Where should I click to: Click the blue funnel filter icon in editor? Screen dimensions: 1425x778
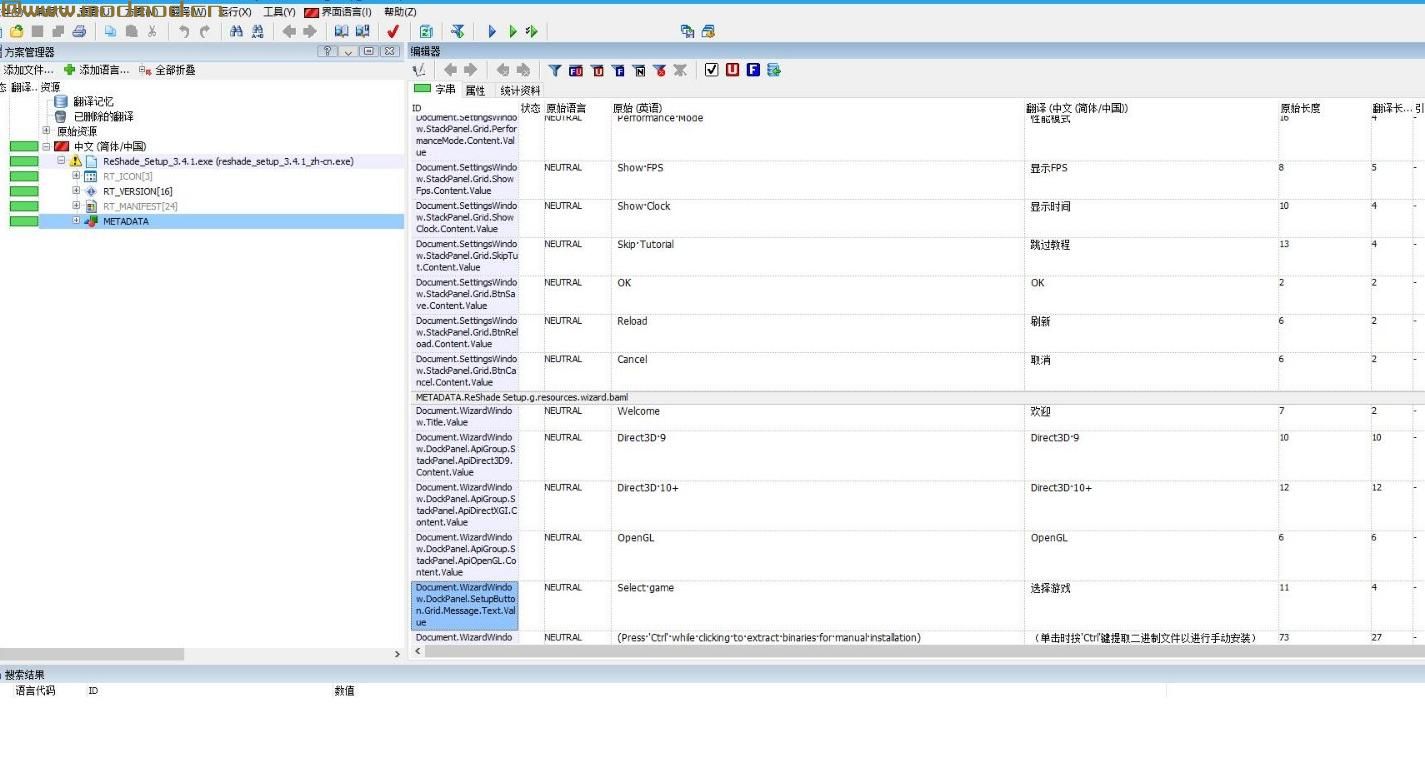pos(555,70)
